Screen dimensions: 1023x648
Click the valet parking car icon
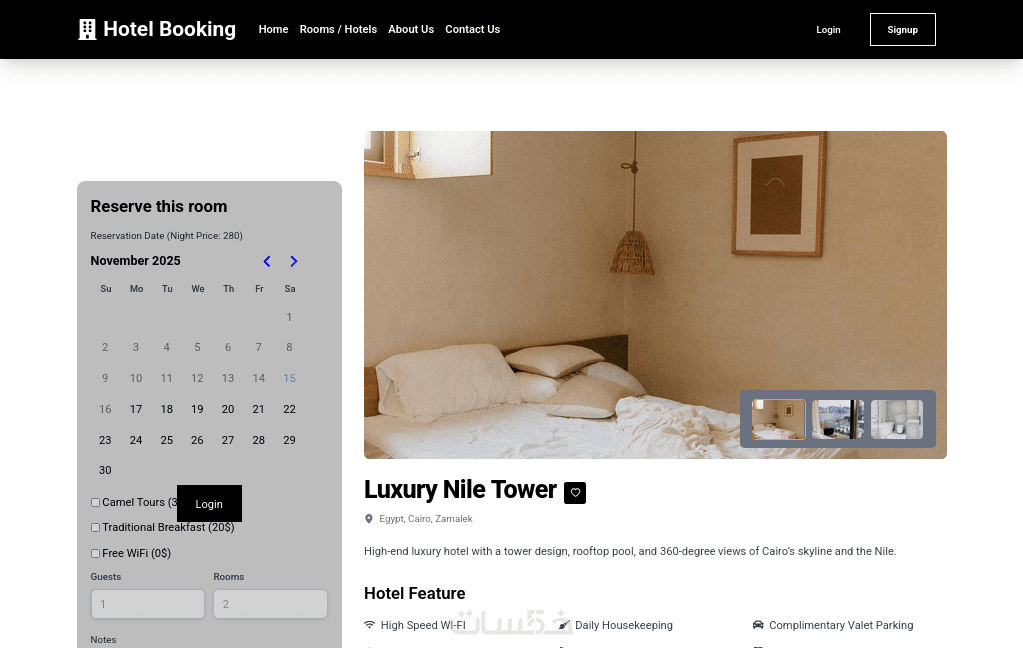pyautogui.click(x=758, y=625)
